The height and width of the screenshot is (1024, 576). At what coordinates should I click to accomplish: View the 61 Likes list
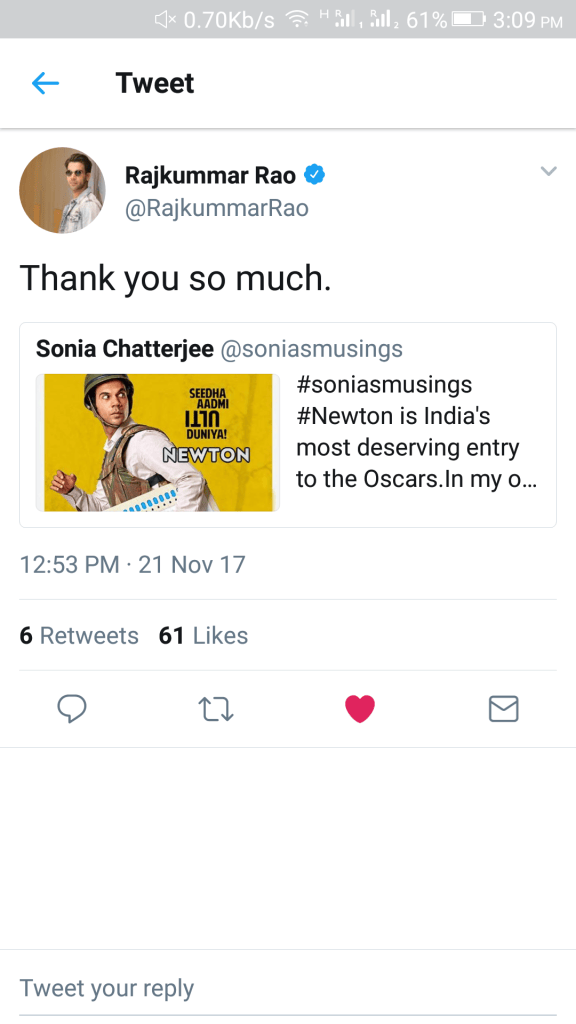coord(203,635)
